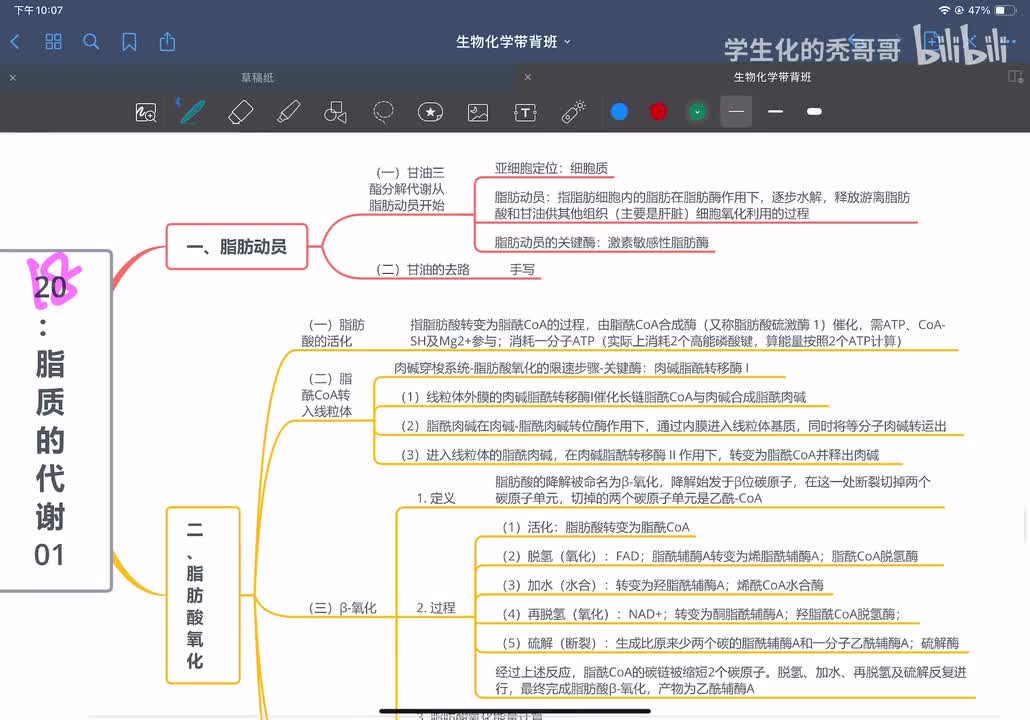The image size is (1030, 720).
Task: Select the eraser tool
Action: click(x=240, y=112)
